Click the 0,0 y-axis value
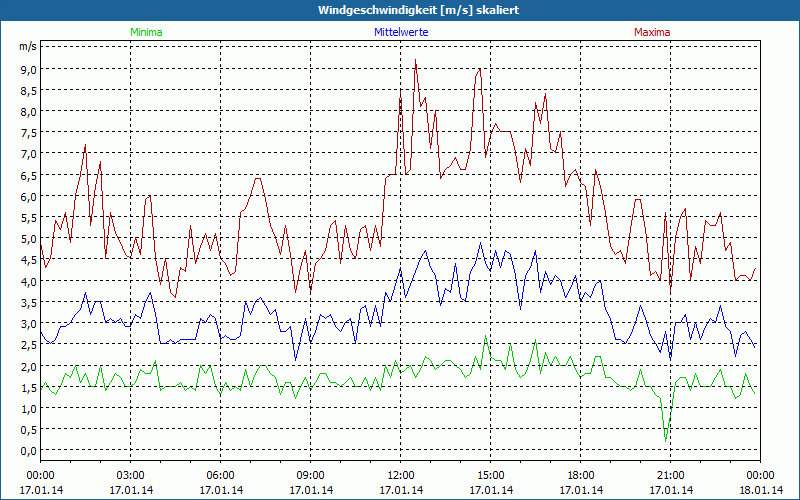Screen dimensions: 800x500 point(28,451)
